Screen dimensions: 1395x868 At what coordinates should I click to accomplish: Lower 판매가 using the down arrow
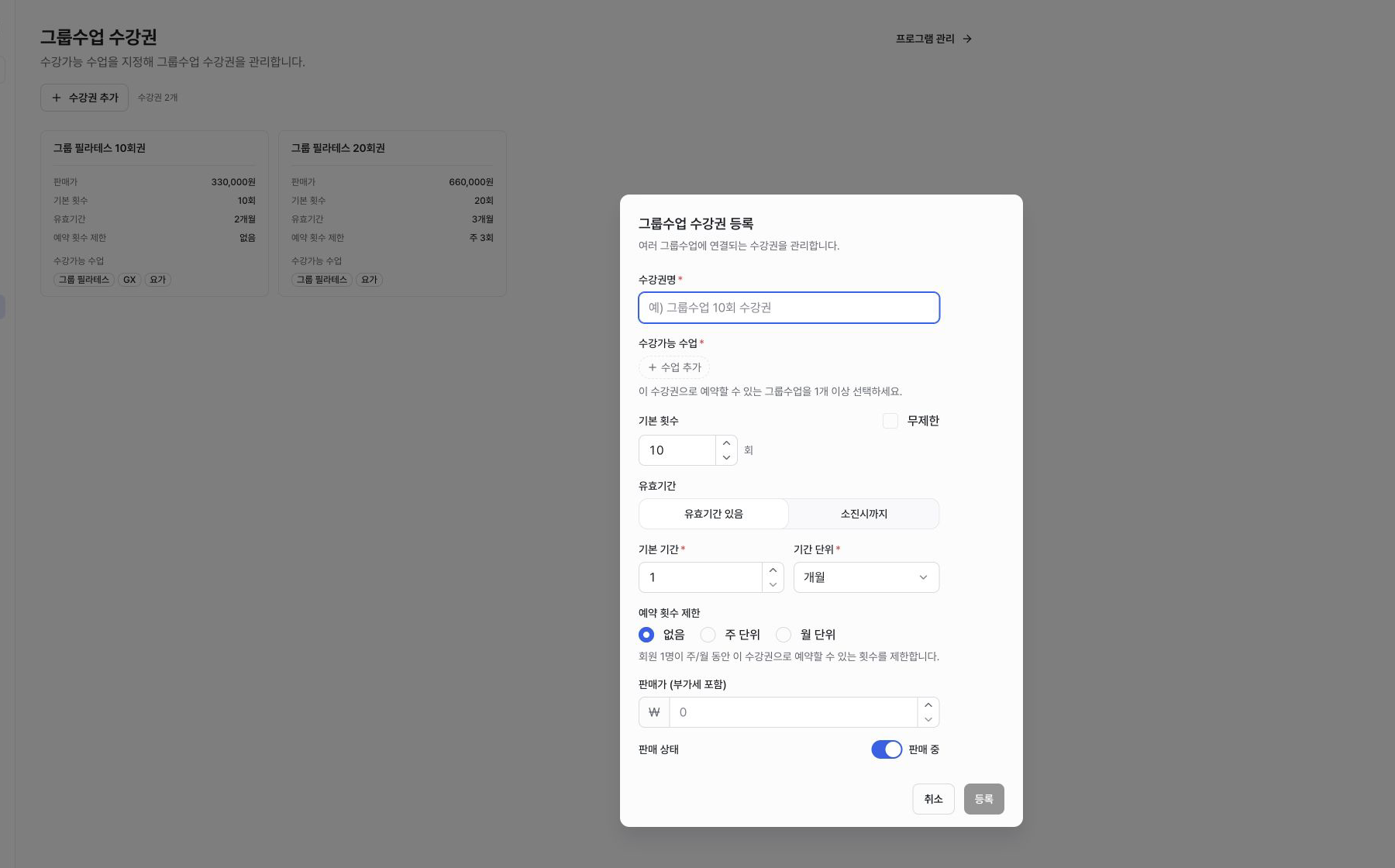pos(928,719)
